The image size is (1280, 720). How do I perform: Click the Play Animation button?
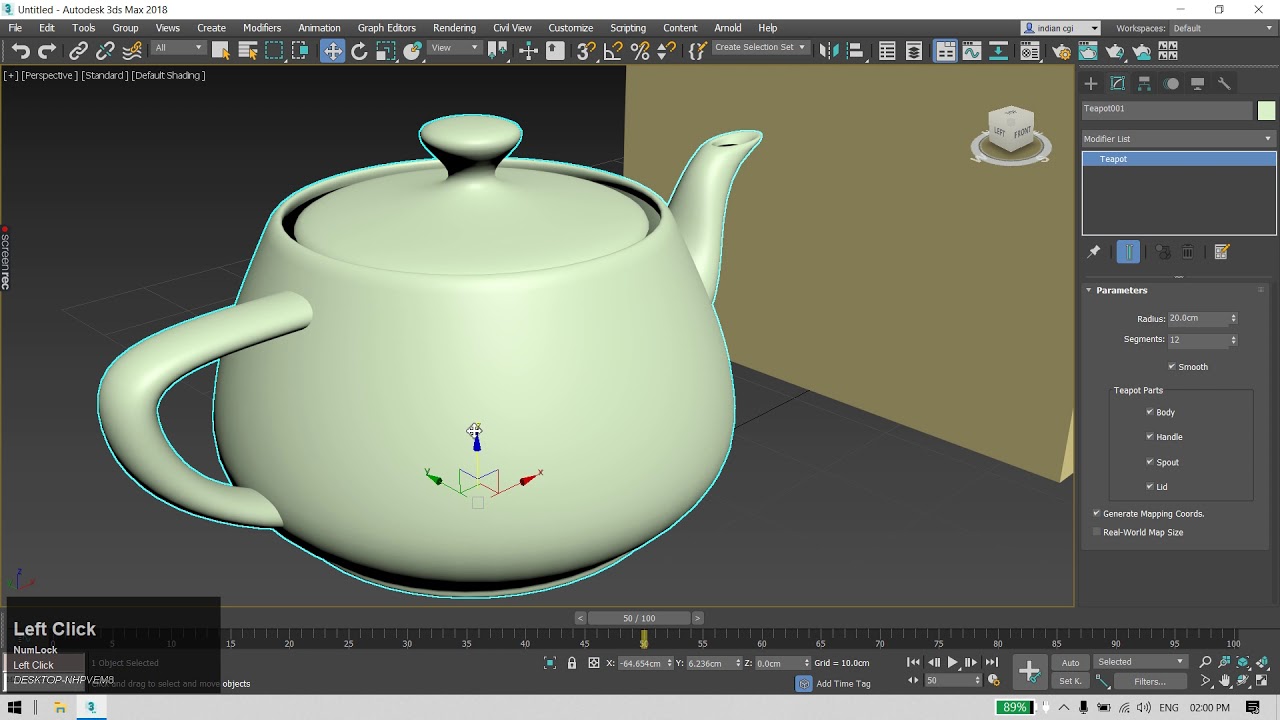pos(952,662)
